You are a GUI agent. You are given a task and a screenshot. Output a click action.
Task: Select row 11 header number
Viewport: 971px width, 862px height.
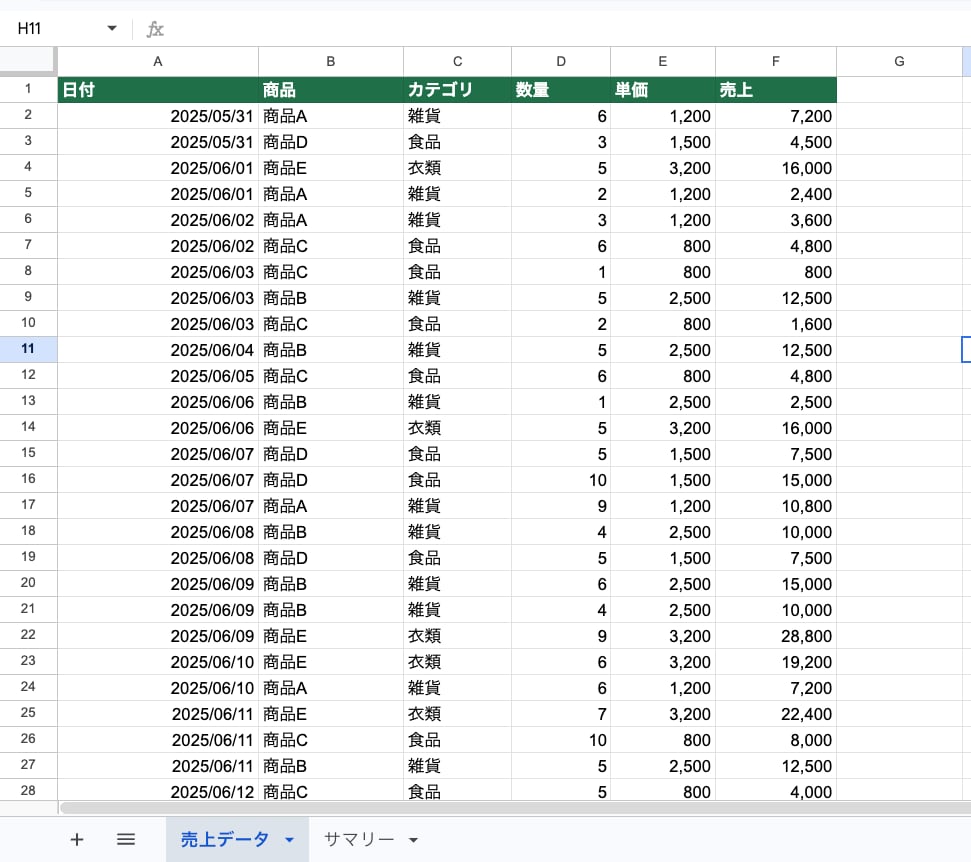(28, 349)
